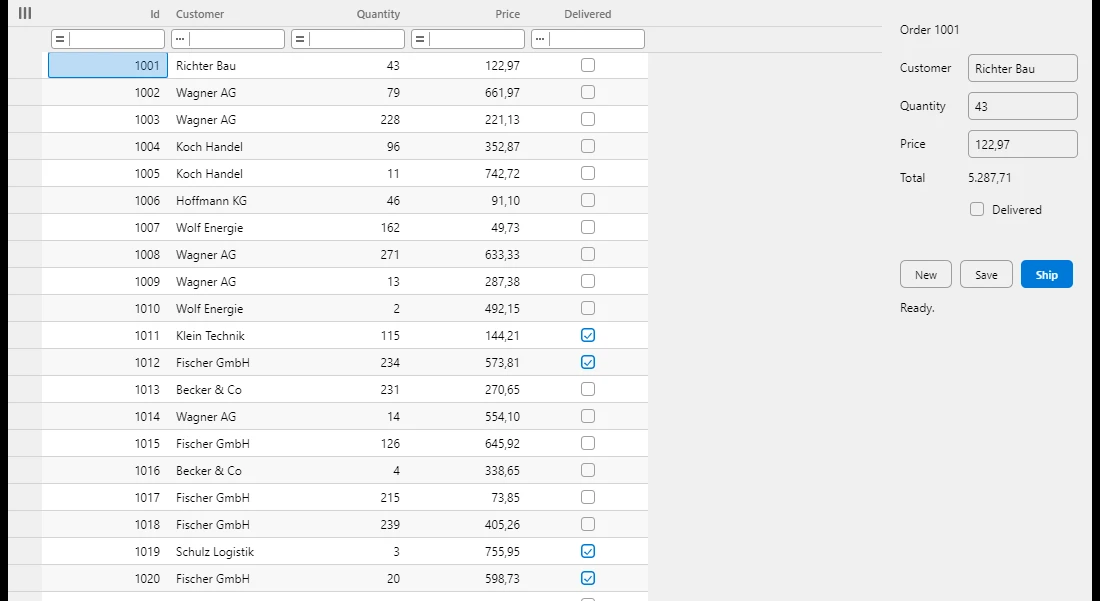Select order row 1002 by its Id
The height and width of the screenshot is (601, 1100).
tap(108, 93)
